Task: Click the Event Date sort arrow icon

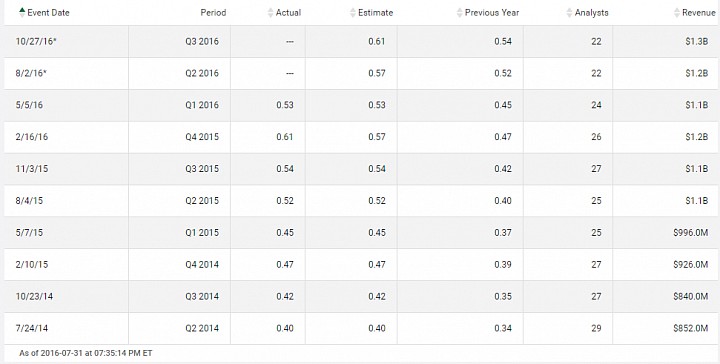Action: click(22, 12)
